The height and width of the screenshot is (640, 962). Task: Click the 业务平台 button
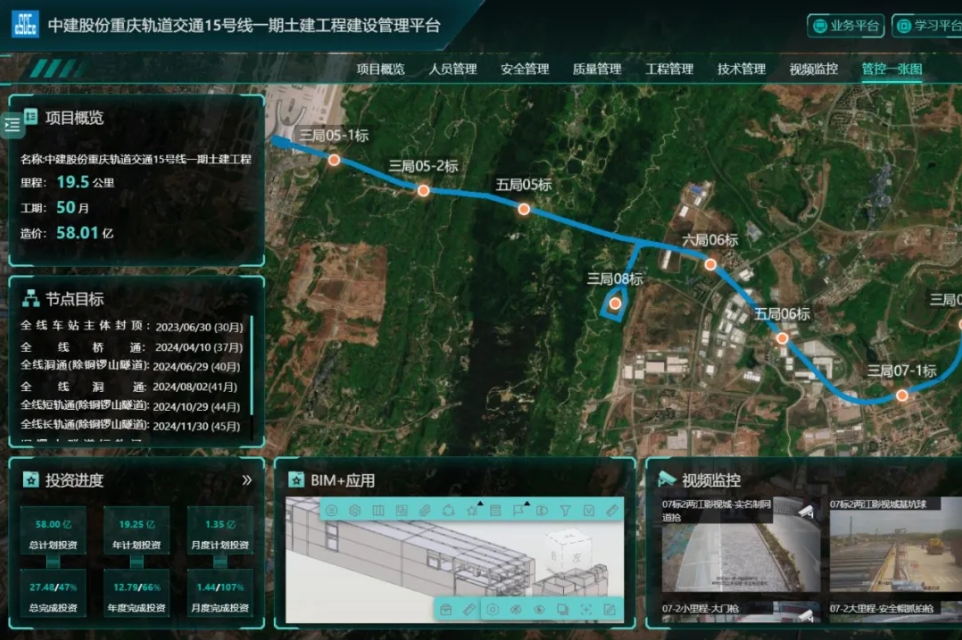tap(846, 26)
